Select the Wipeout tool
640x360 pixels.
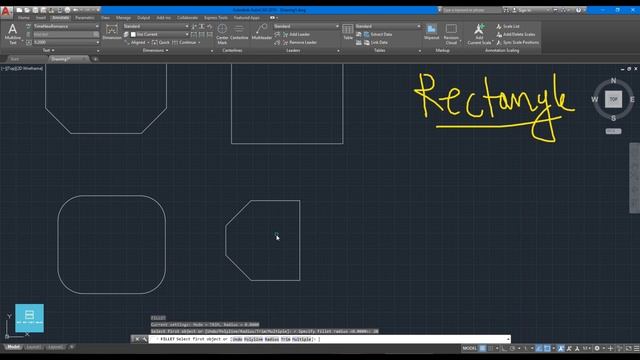coord(431,32)
